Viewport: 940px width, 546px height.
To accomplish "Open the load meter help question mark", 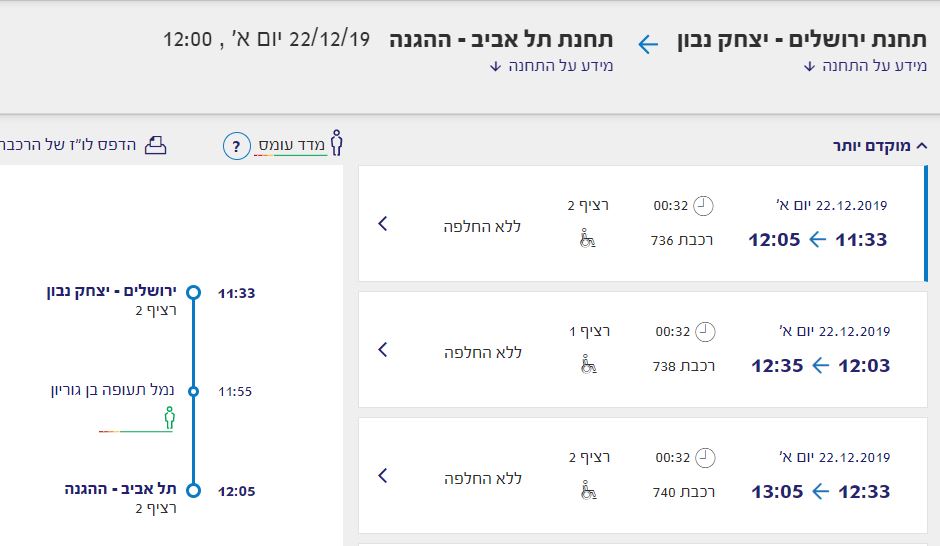I will coord(236,148).
